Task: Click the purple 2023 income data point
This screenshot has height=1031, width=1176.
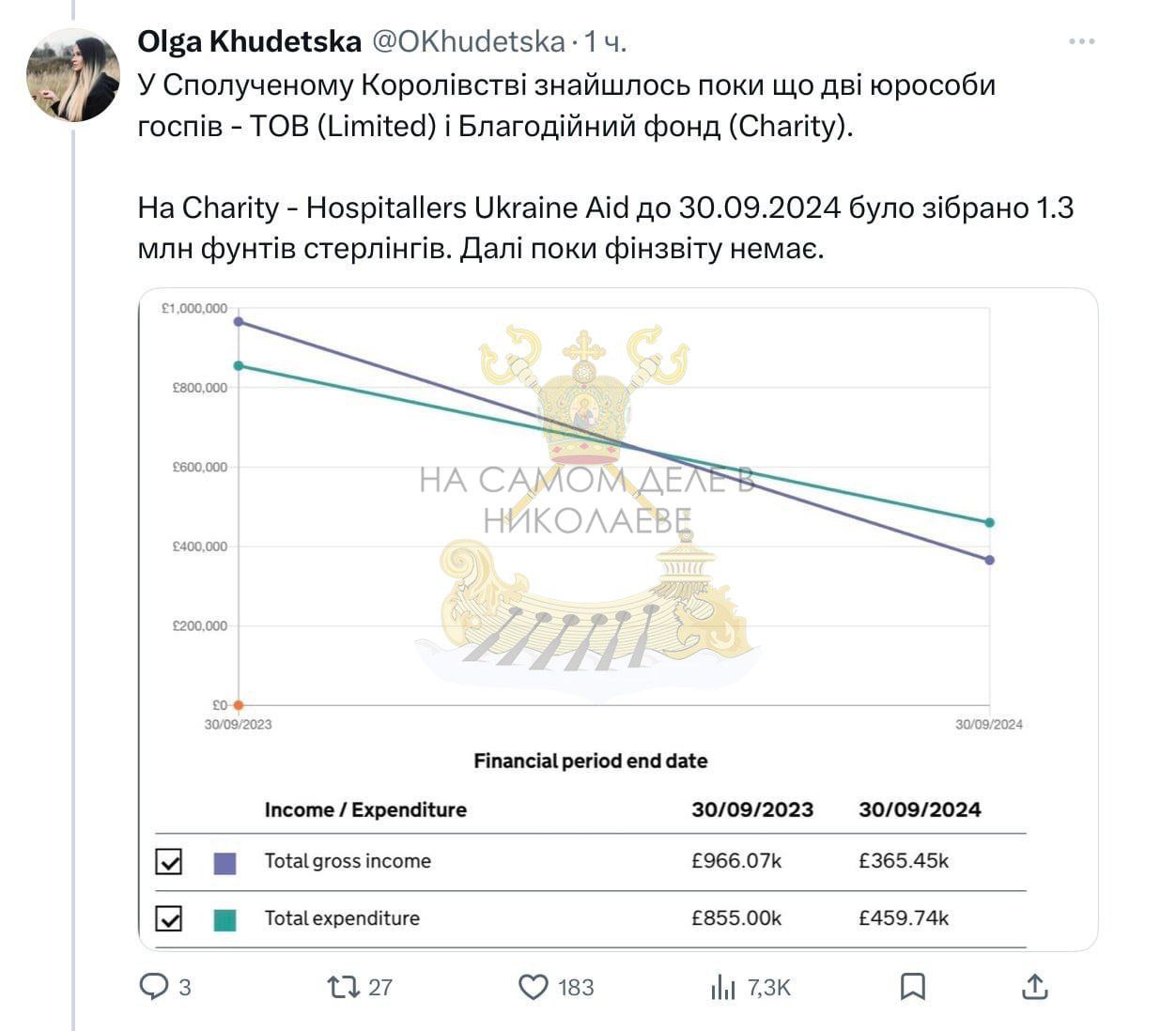Action: coord(239,321)
